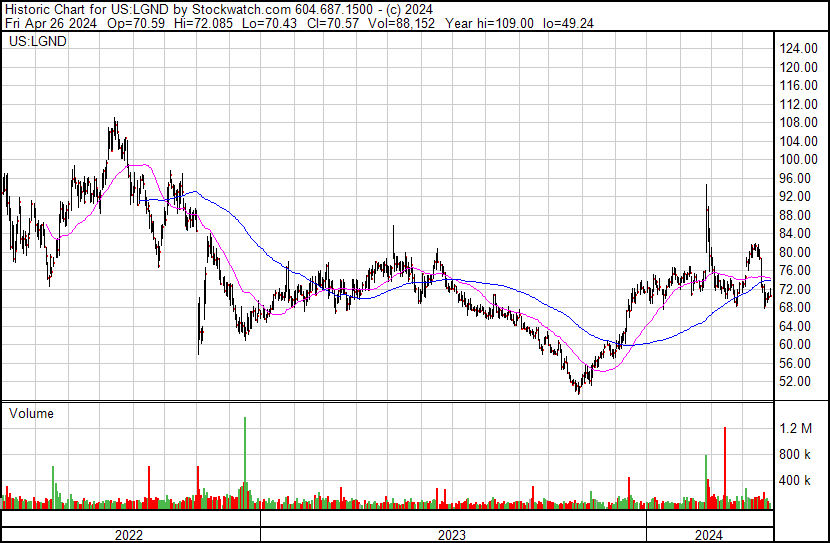
Task: Click the Volume panel label
Action: click(x=31, y=413)
